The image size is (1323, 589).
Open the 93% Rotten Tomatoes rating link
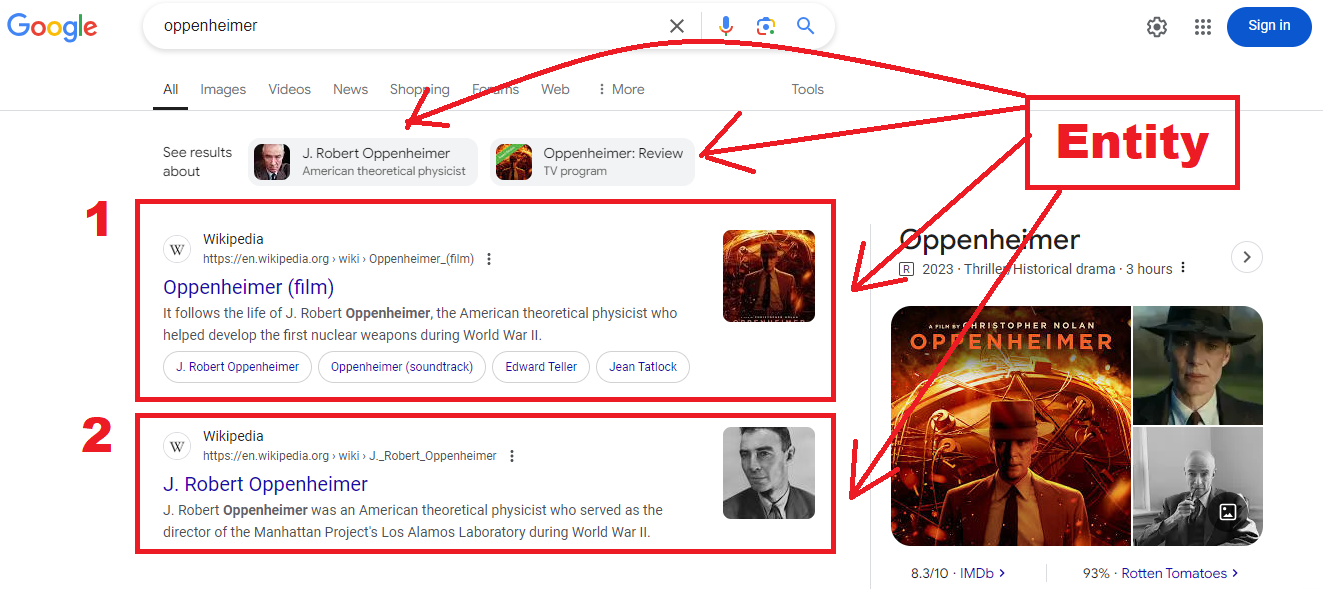pos(1160,573)
